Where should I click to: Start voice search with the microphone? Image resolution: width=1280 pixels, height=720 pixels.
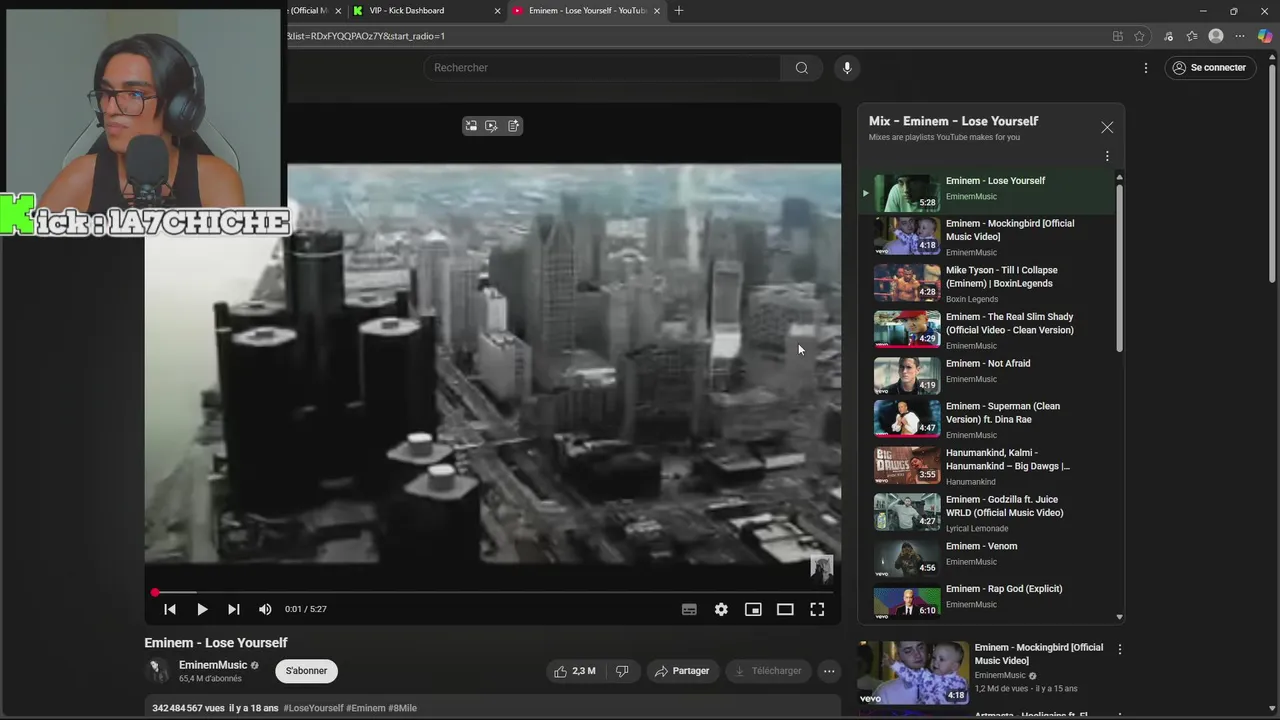pos(847,68)
